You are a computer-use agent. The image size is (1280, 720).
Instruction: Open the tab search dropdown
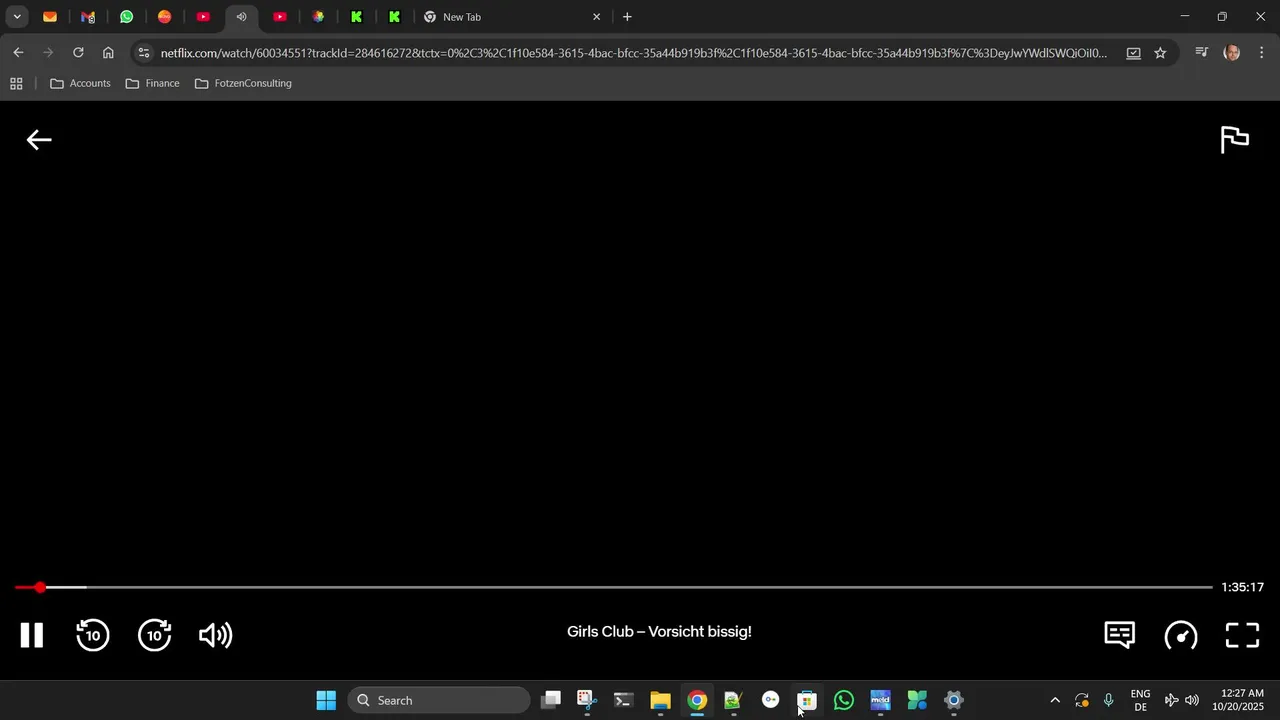click(x=17, y=17)
